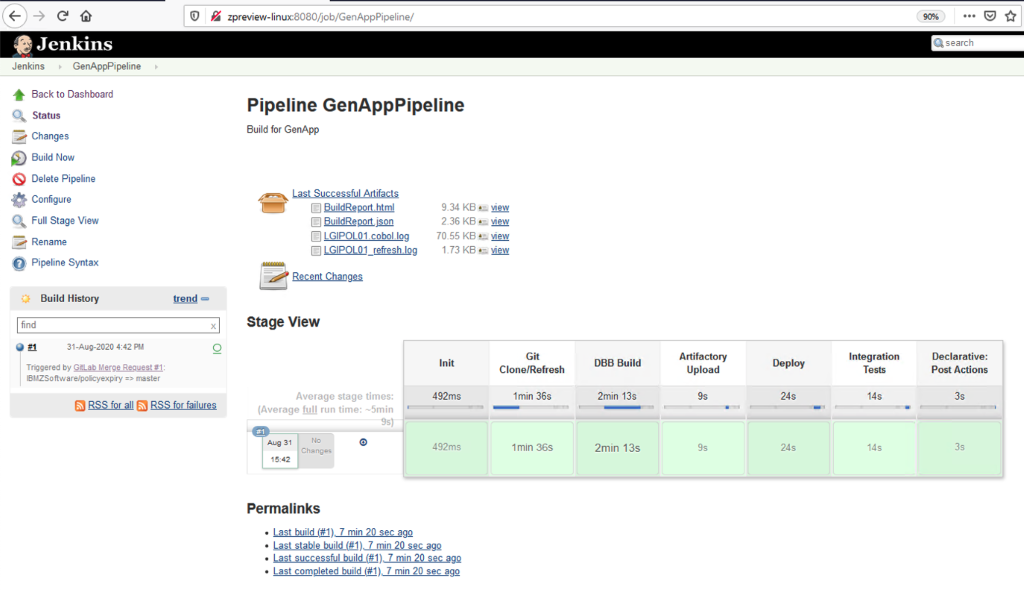Click the Changes notepad icon
Screen dimensions: 1024x590
click(x=19, y=137)
